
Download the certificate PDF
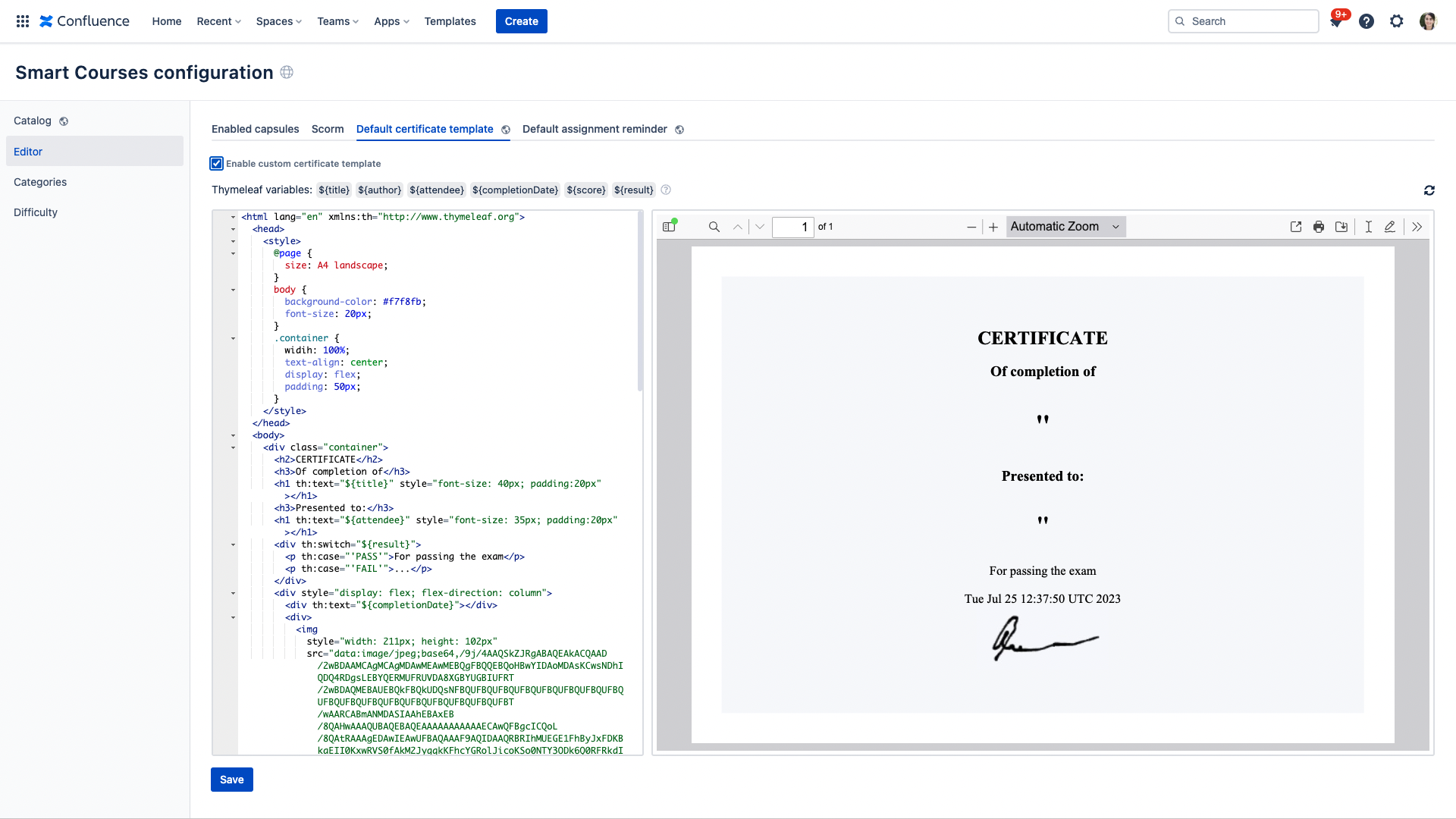click(1341, 227)
